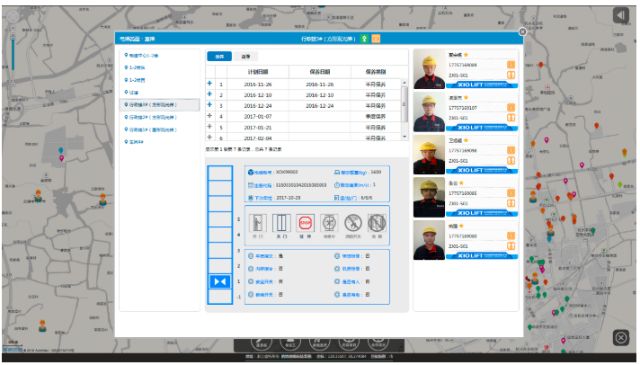Viewport: 640px width, 365px height.
Task: Click the orange square icon in dialog header
Action: 376,39
